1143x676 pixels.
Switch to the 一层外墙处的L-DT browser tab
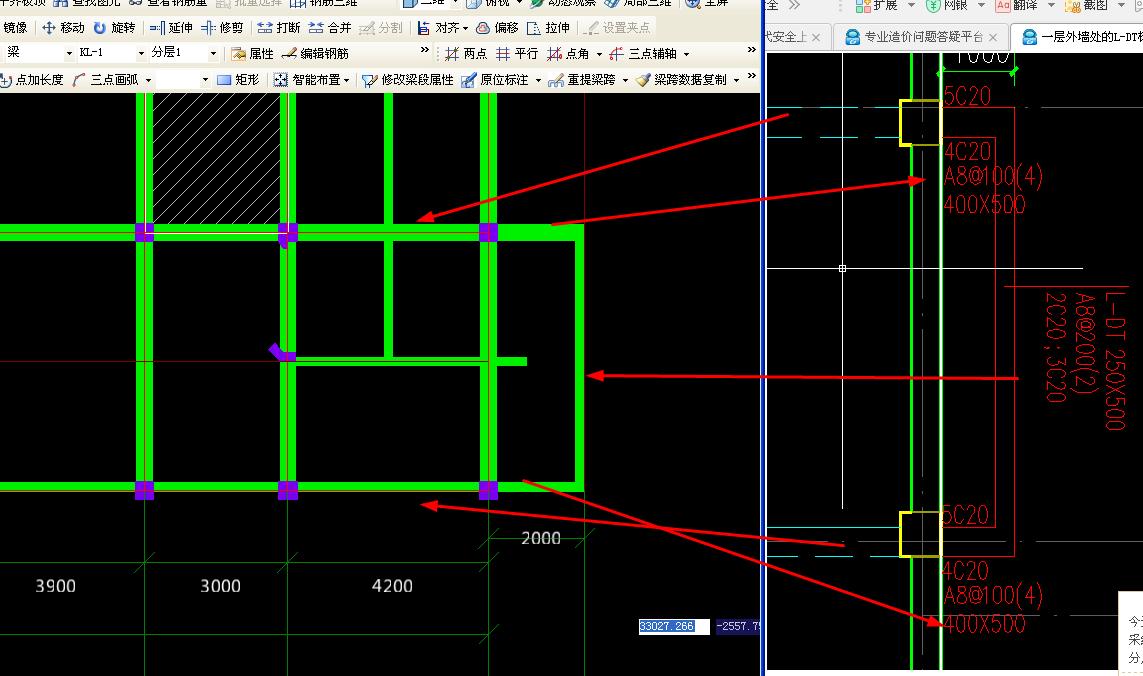tap(1079, 36)
